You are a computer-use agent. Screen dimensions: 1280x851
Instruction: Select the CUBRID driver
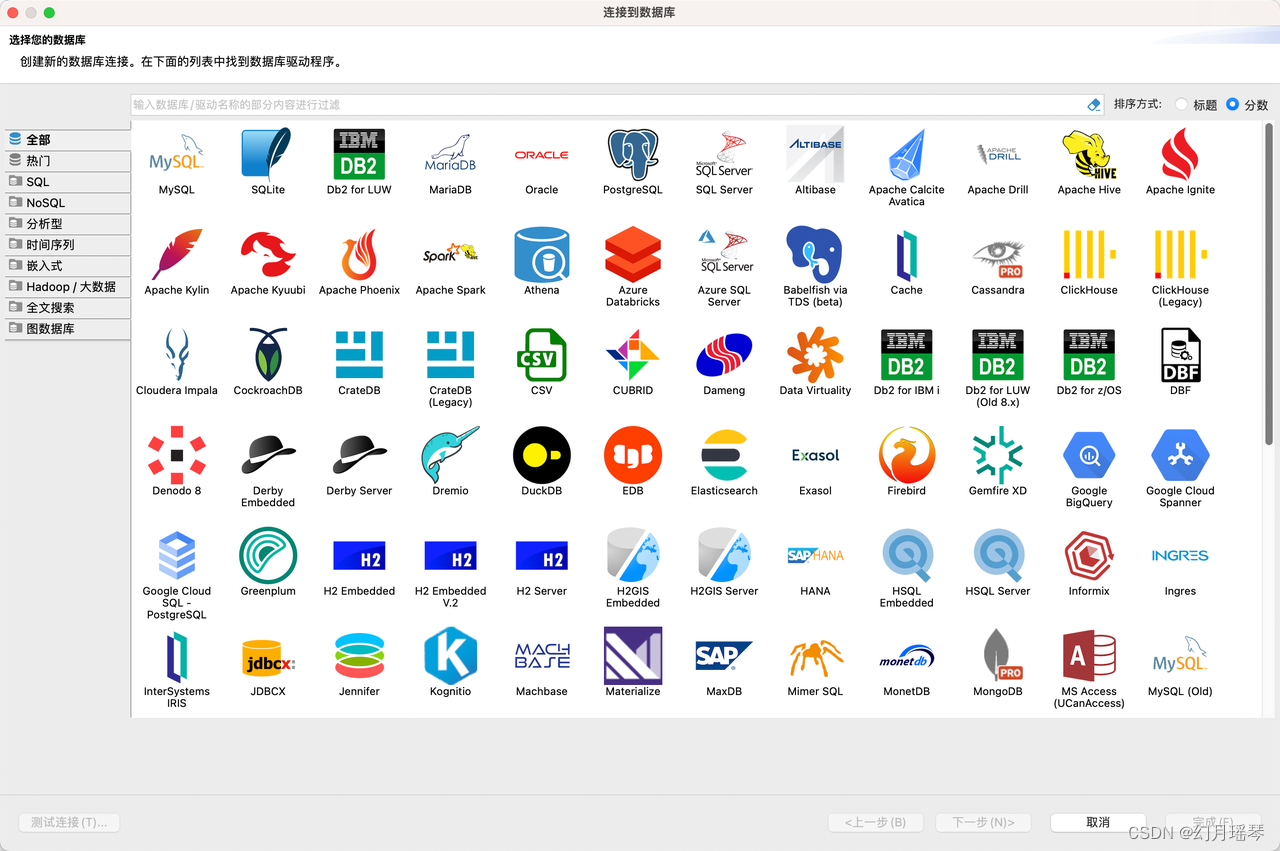pyautogui.click(x=633, y=363)
